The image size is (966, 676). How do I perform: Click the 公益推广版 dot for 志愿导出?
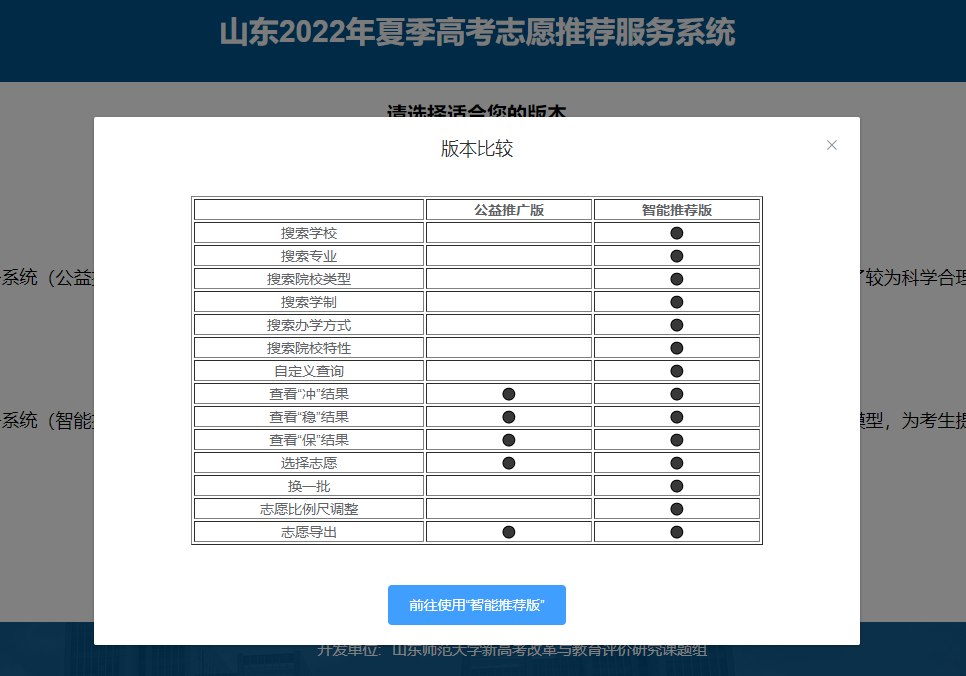(x=508, y=531)
